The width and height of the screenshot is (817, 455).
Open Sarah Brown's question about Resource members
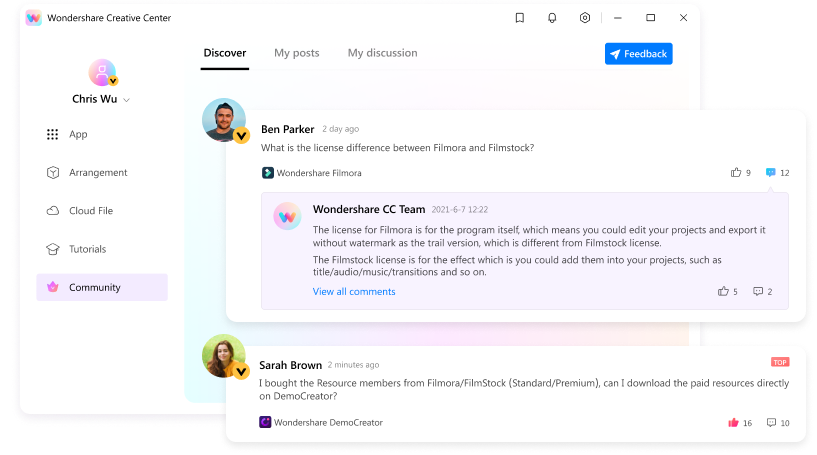[x=524, y=389]
